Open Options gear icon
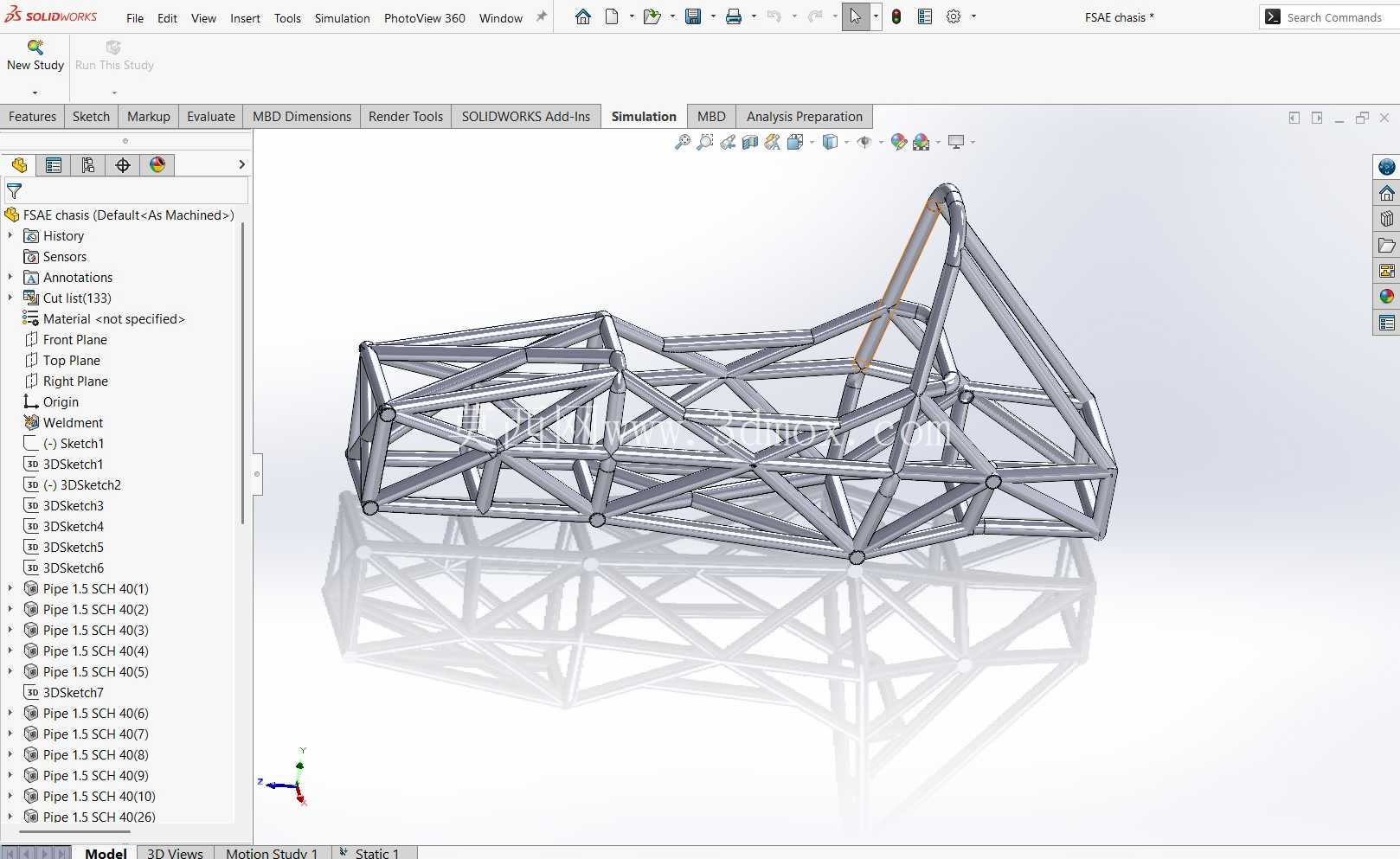The width and height of the screenshot is (1400, 859). 954,16
